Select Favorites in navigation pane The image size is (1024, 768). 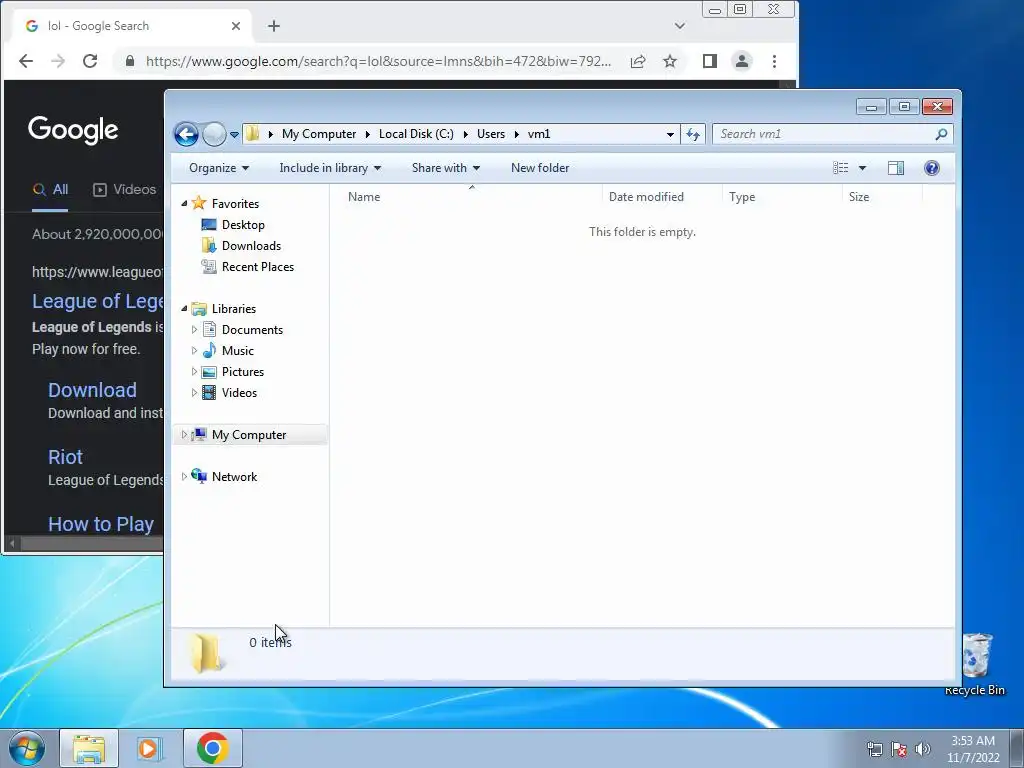coord(235,204)
